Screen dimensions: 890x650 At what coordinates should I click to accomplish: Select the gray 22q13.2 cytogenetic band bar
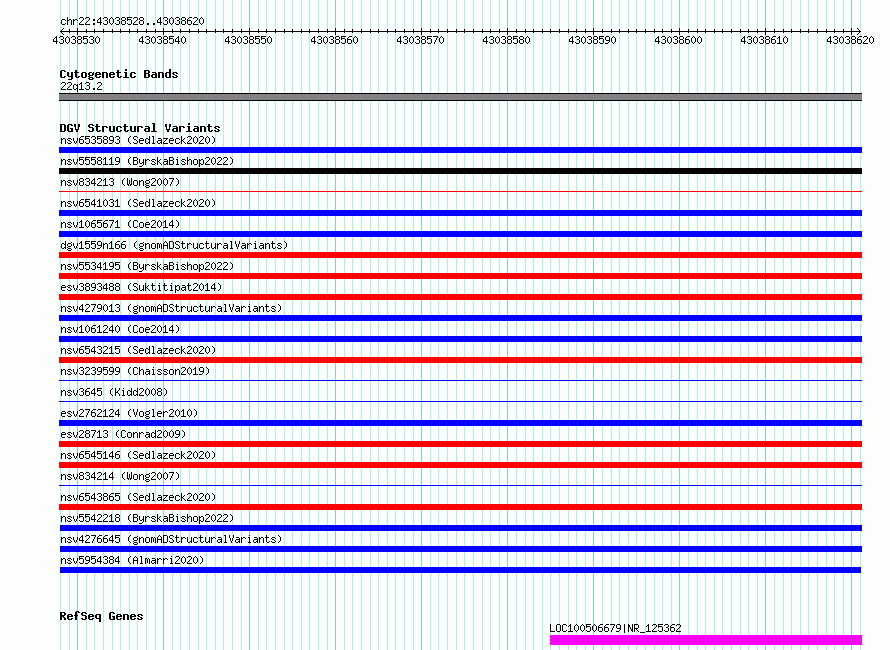(x=460, y=97)
